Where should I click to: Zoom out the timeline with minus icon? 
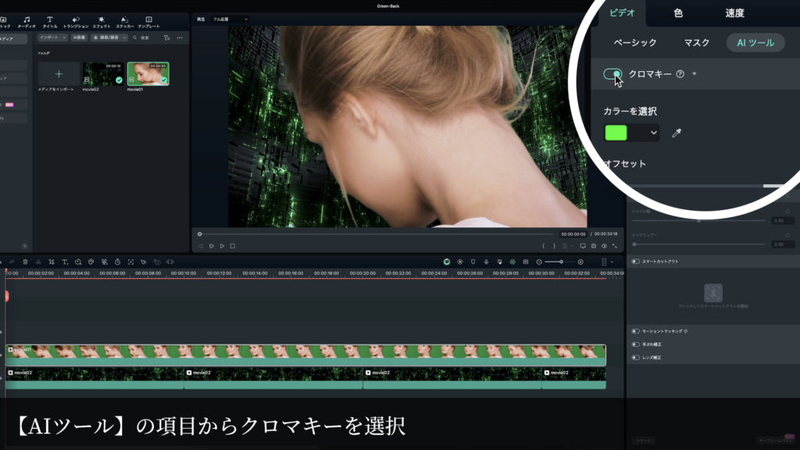(x=539, y=262)
